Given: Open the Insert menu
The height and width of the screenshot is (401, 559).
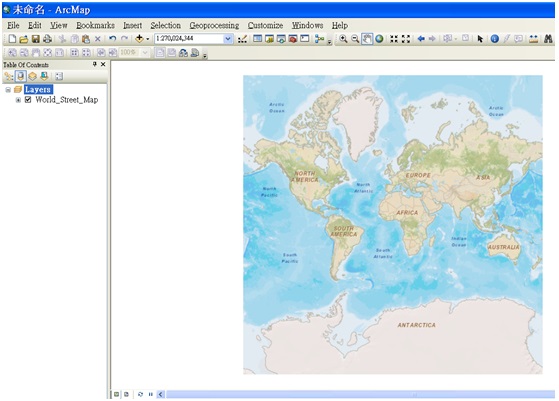Looking at the screenshot, I should 132,25.
